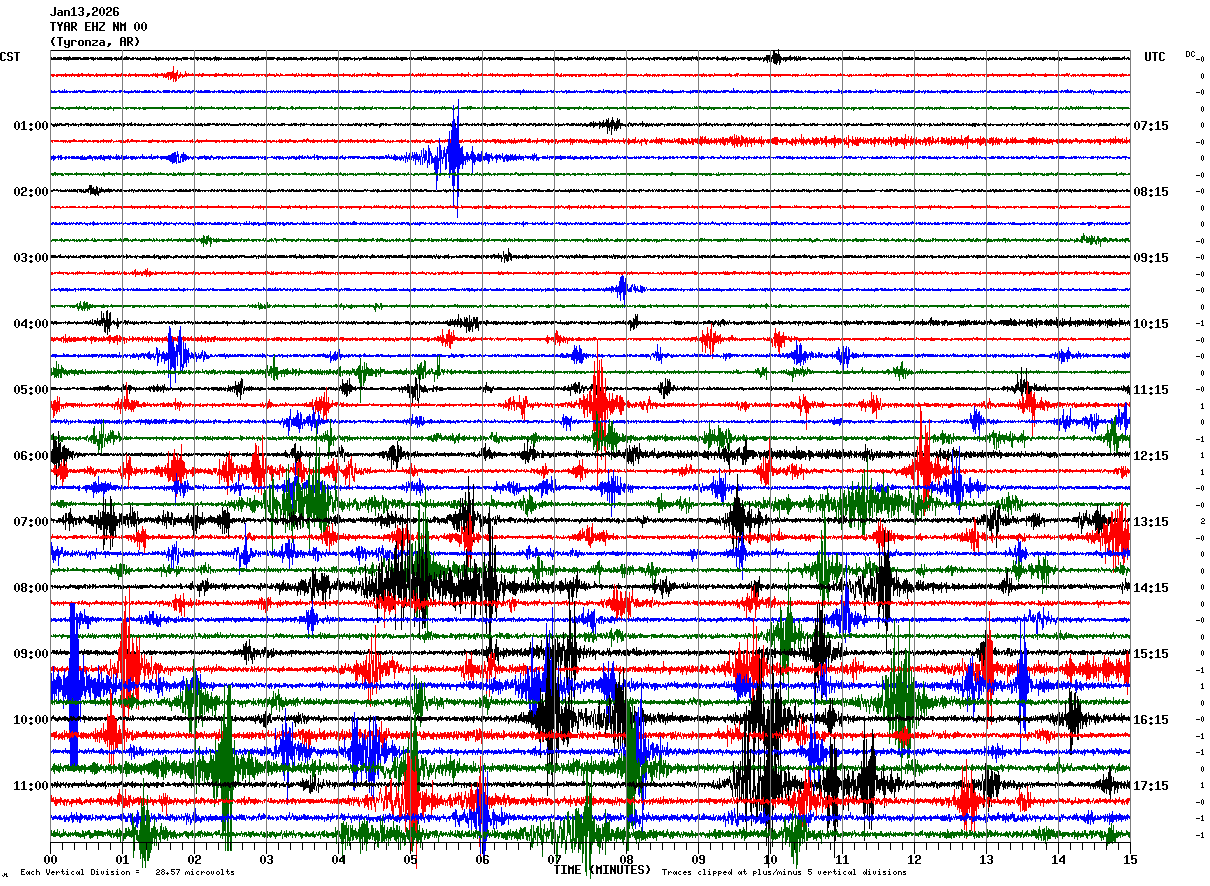The image size is (1210, 886).
Task: Click the tall blue clipped burst on the 09:30 trace
Action: (x=73, y=686)
